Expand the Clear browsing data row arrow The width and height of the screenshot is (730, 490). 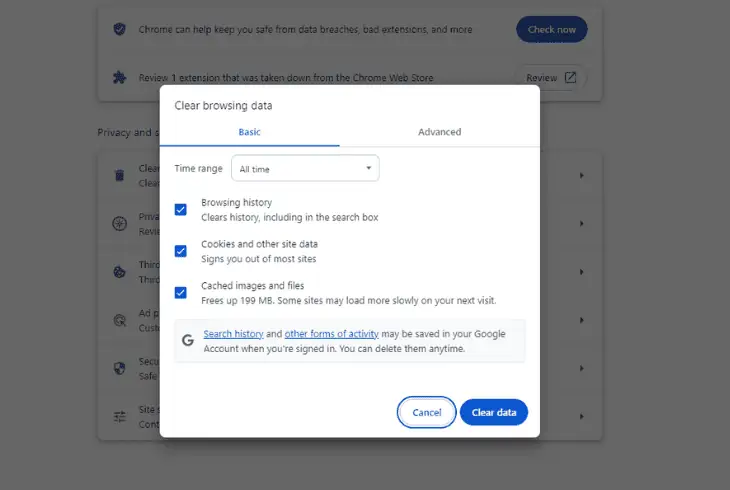tap(581, 176)
